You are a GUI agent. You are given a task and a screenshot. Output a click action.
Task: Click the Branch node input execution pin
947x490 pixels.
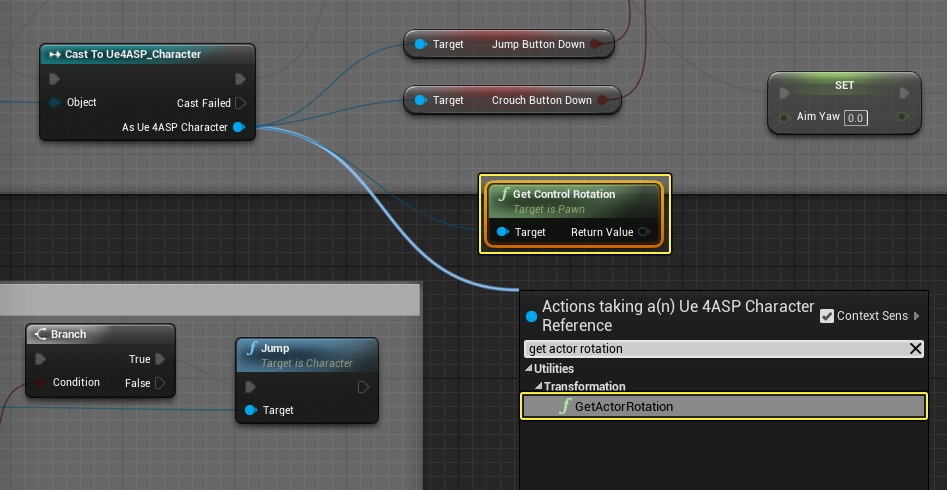click(40, 359)
